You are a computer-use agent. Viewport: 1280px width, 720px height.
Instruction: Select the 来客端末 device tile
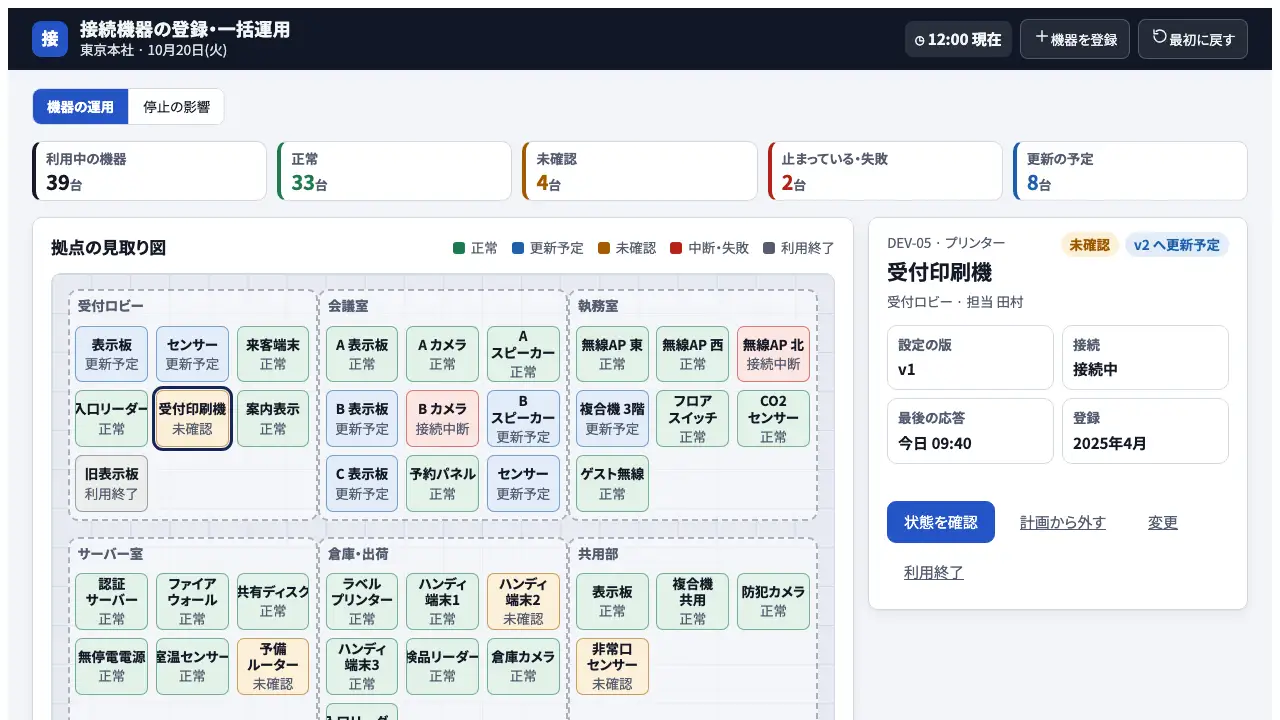tap(273, 354)
